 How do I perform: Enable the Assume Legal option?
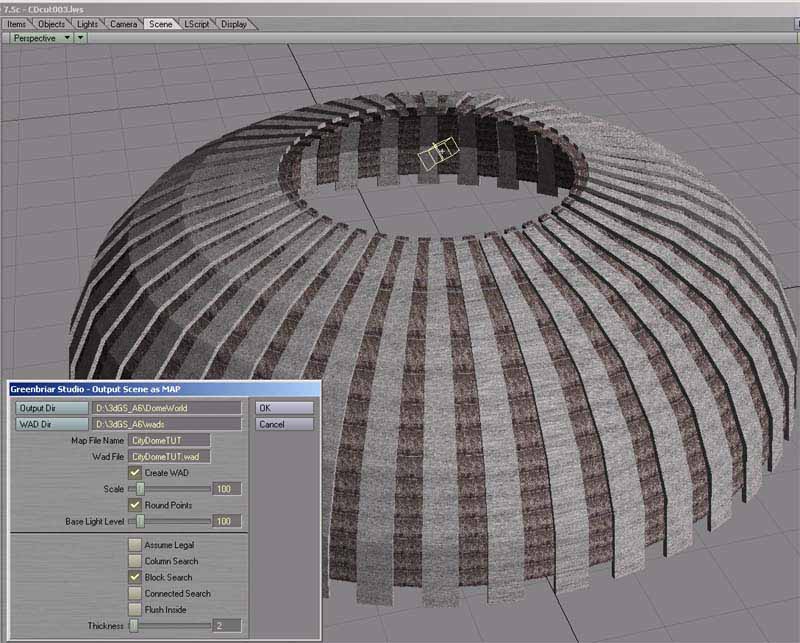pyautogui.click(x=135, y=545)
